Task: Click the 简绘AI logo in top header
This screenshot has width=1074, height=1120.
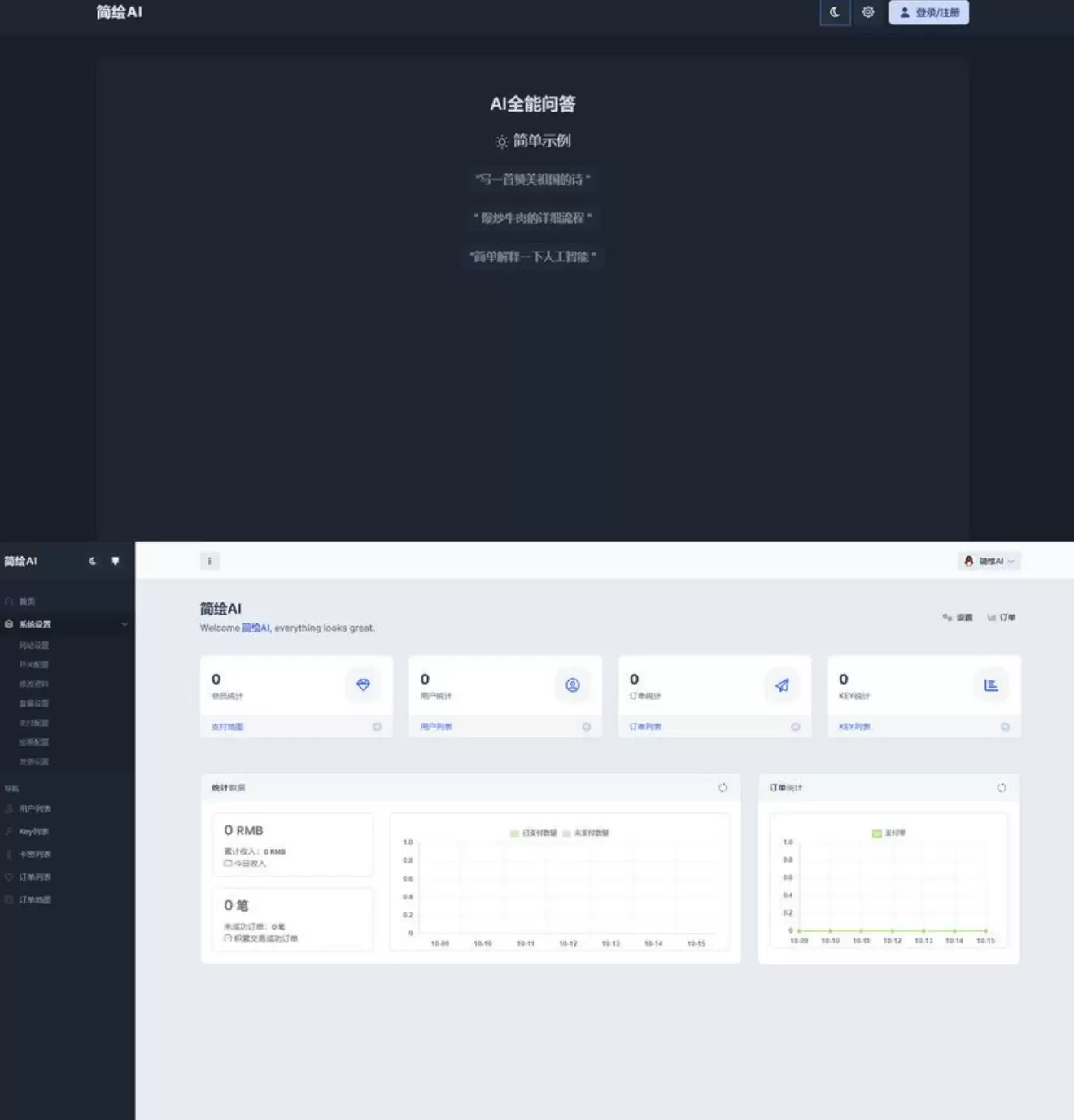Action: 119,12
